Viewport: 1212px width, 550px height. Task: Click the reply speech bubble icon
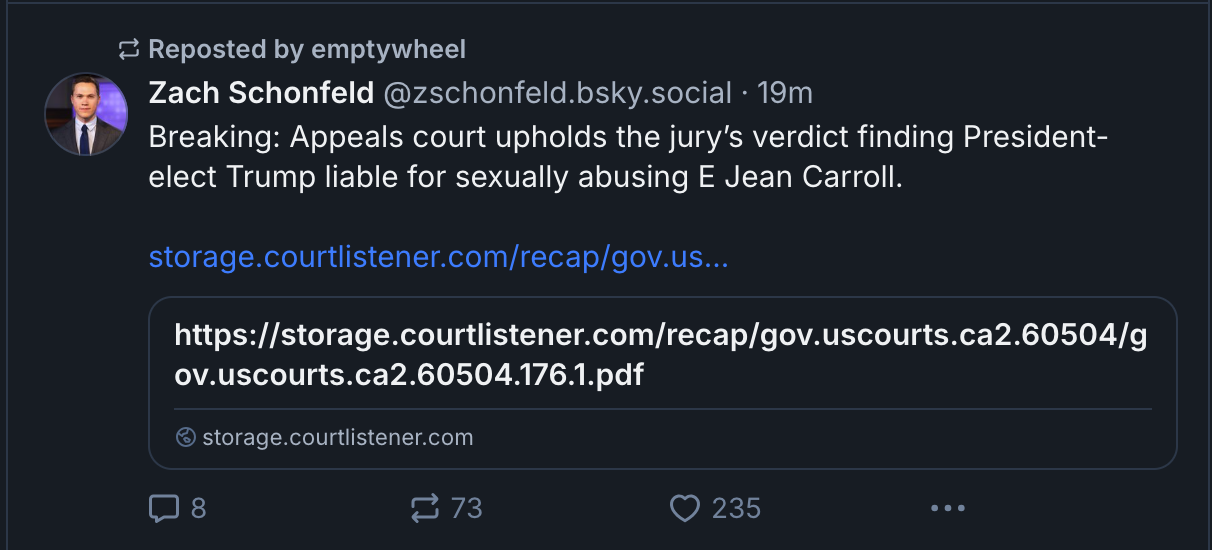pos(163,509)
